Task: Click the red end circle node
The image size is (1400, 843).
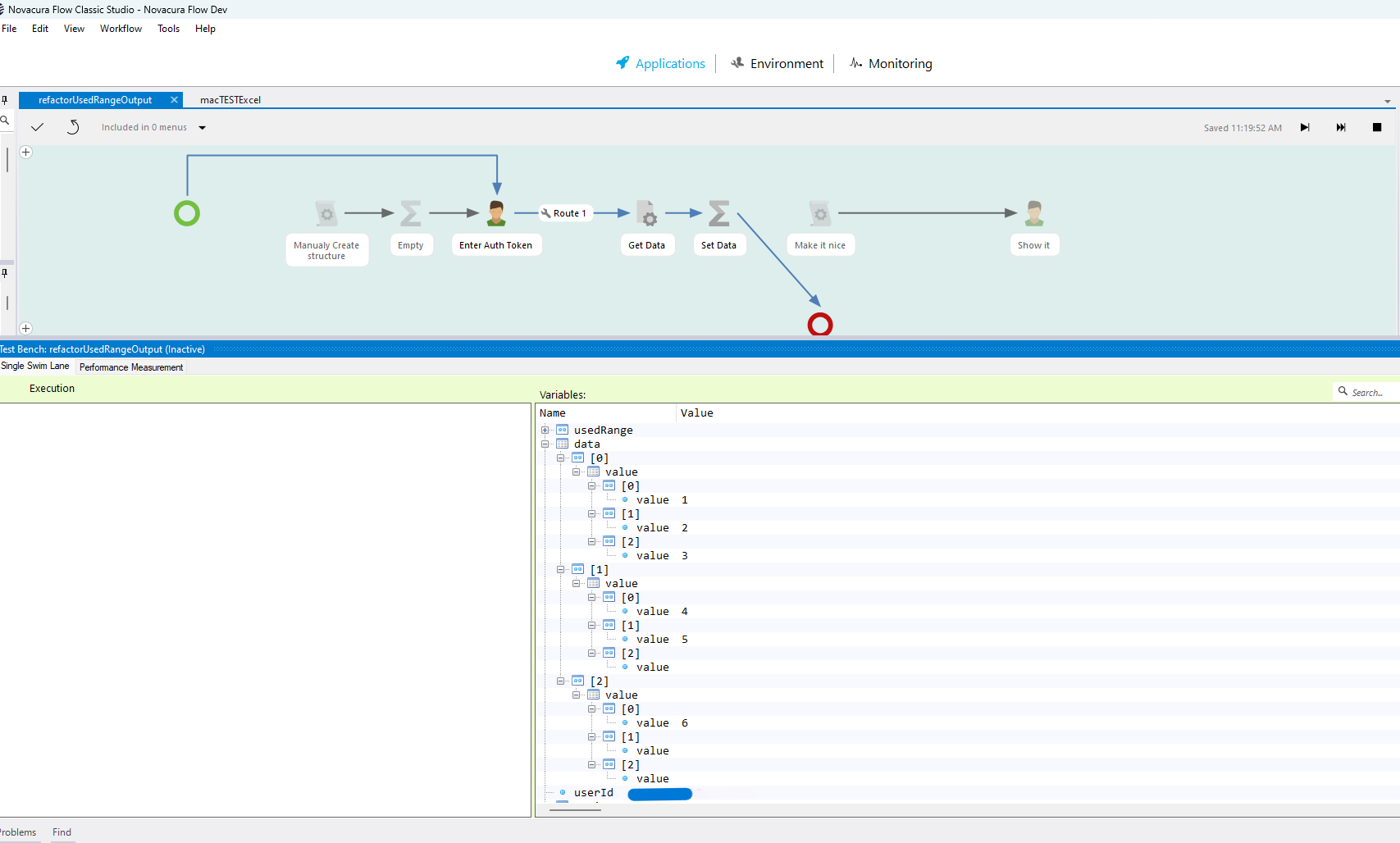Action: pyautogui.click(x=820, y=325)
